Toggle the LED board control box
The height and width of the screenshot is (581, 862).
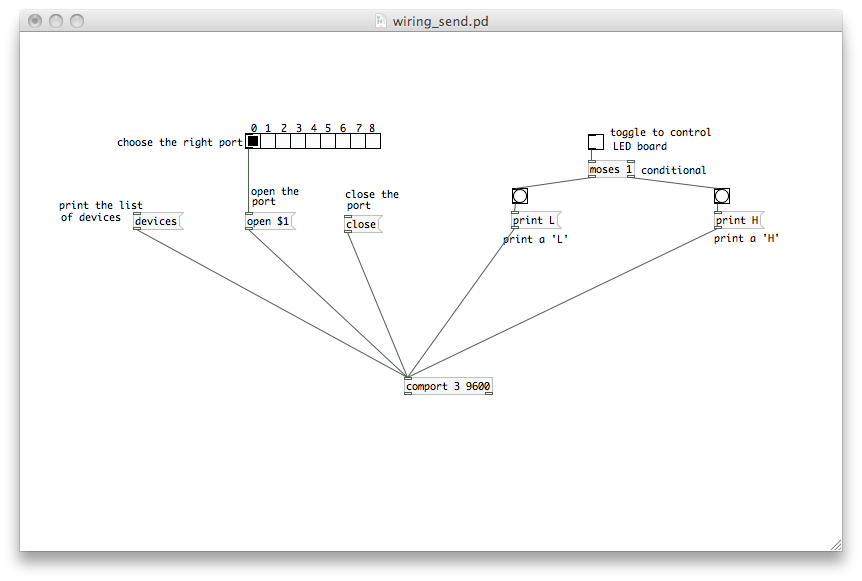point(596,142)
